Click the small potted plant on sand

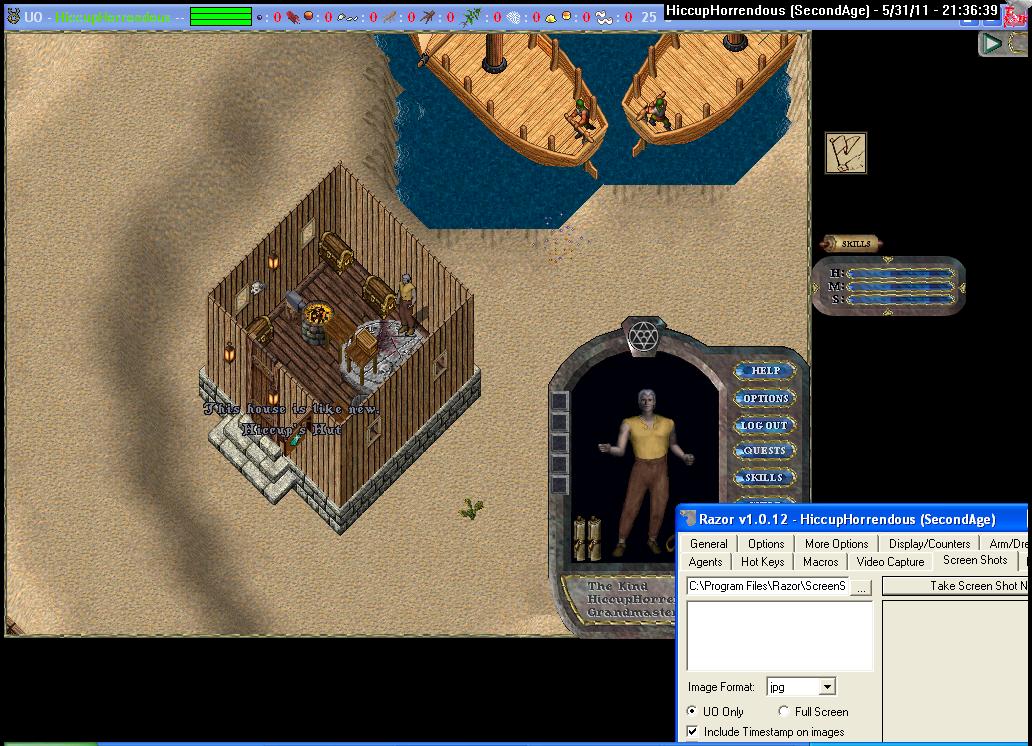[x=470, y=509]
